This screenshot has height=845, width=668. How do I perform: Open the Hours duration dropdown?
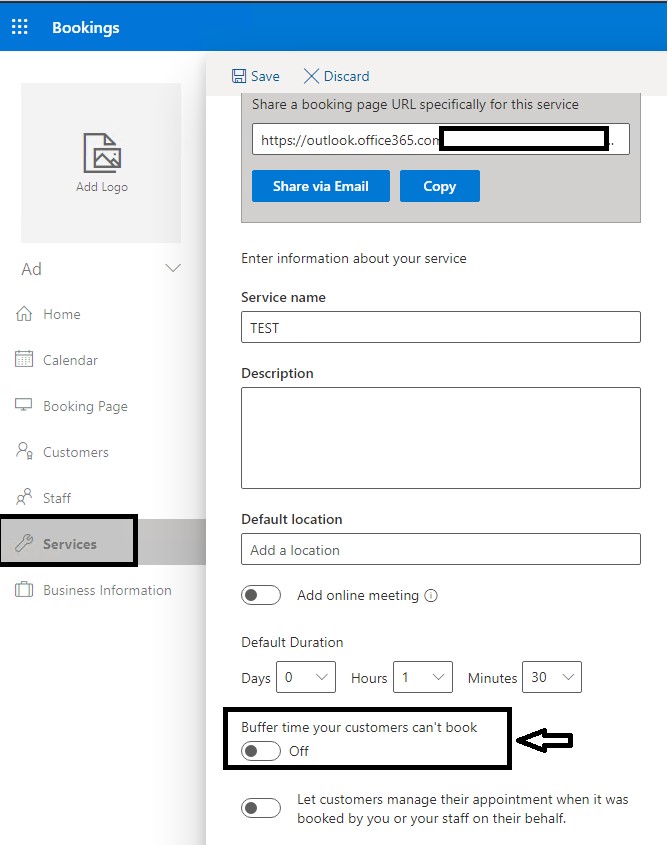[x=423, y=677]
